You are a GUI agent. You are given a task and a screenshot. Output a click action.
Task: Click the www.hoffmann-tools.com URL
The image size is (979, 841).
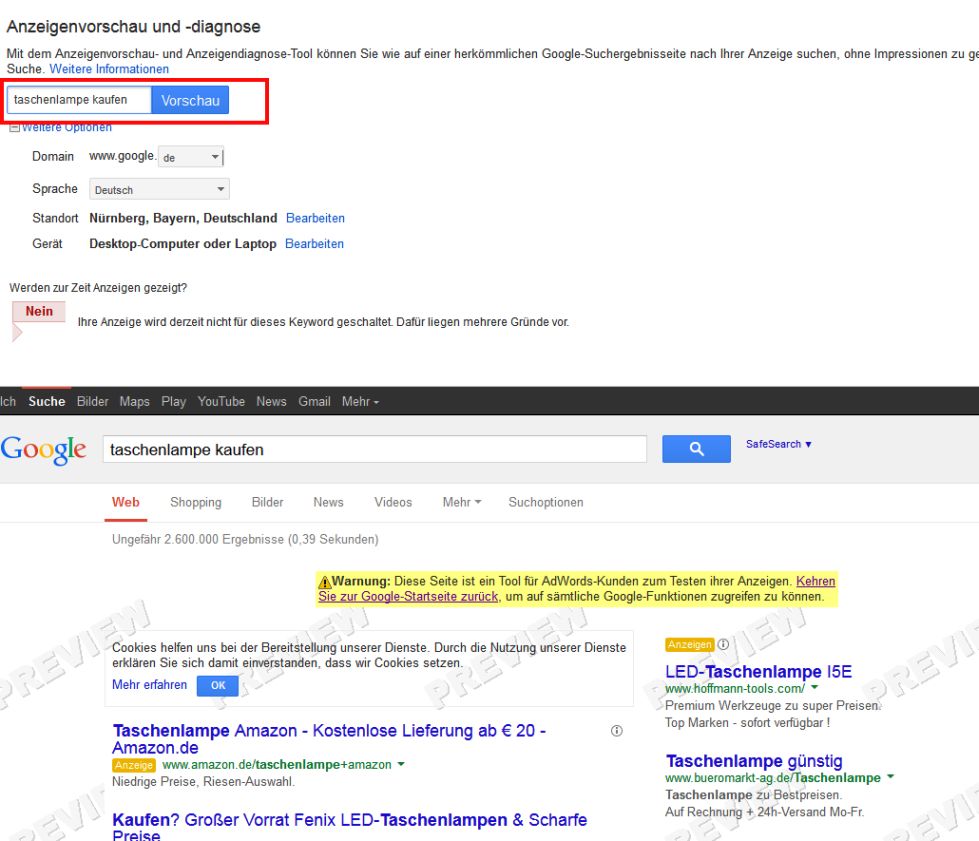tap(735, 688)
